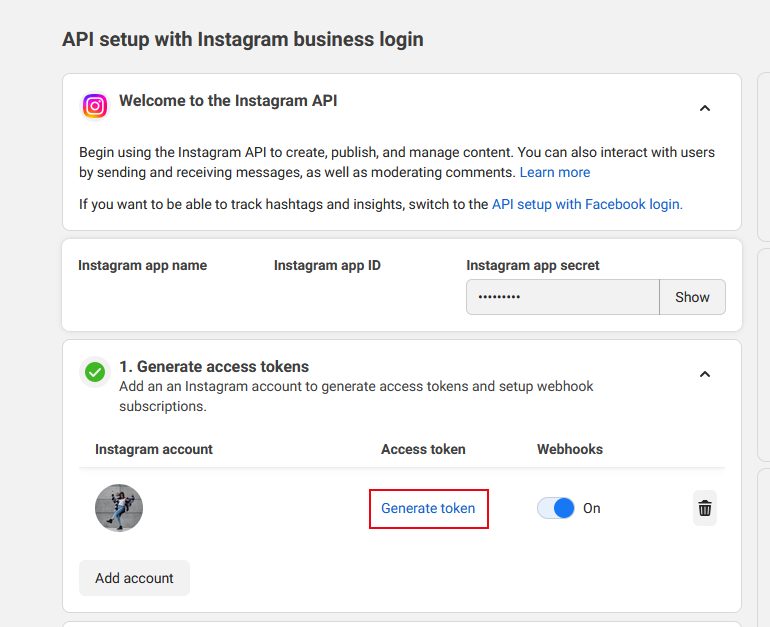The height and width of the screenshot is (627, 770).
Task: Click the Webhooks column header
Action: [x=570, y=449]
